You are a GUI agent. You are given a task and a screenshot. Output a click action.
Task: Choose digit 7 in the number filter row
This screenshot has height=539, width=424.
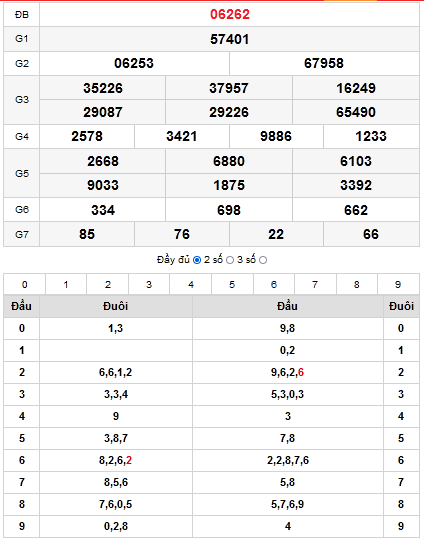point(315,285)
